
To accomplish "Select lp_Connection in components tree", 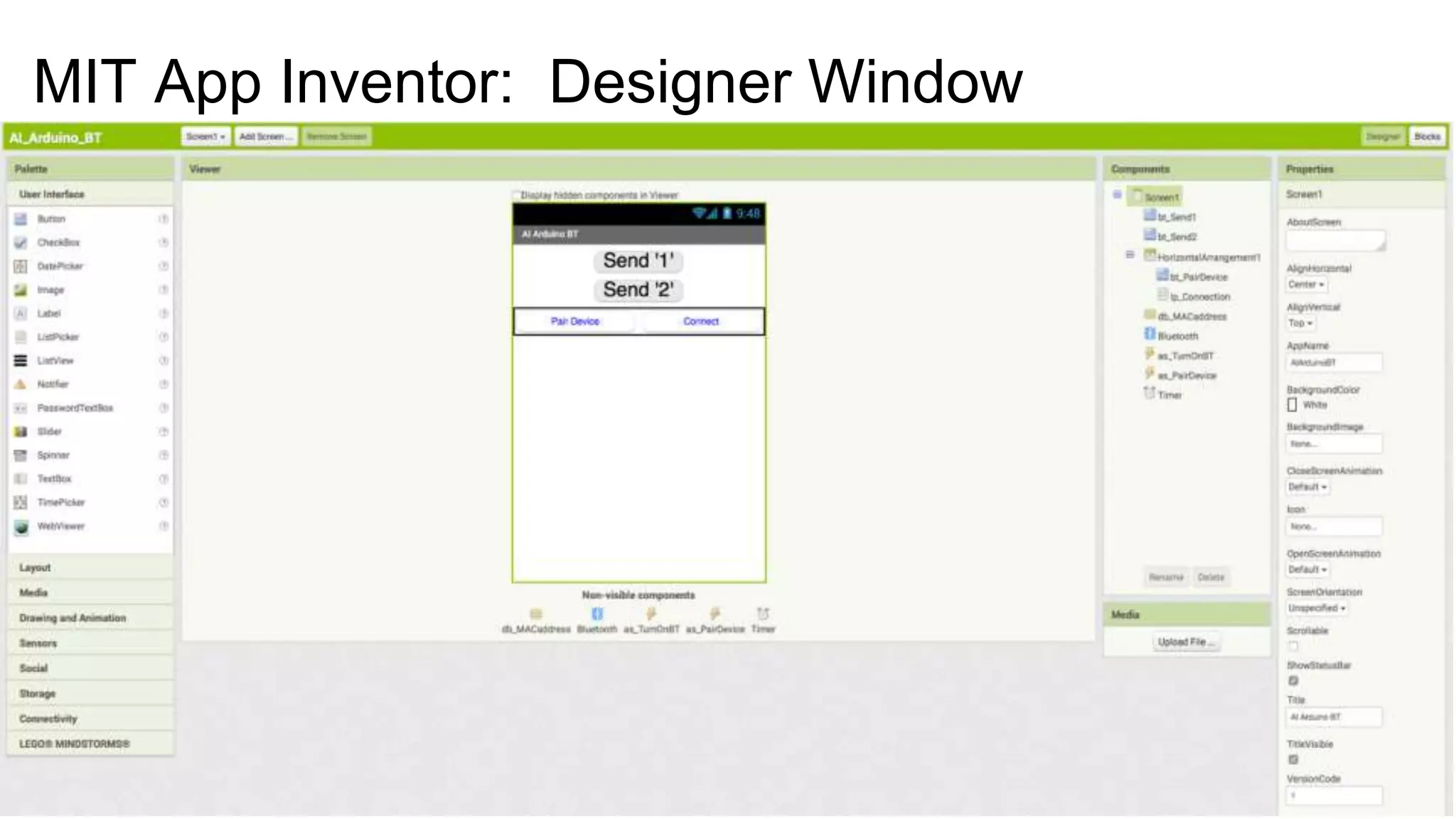I will 1200,296.
